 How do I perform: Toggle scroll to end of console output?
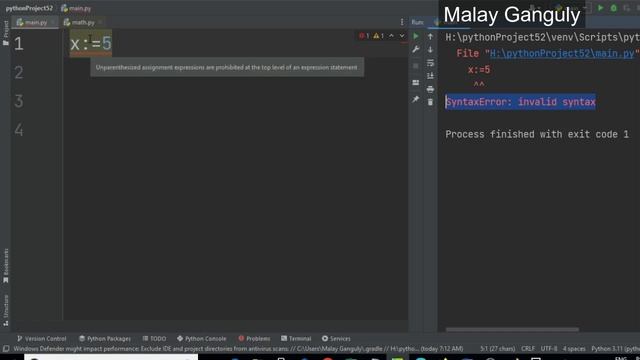430,76
